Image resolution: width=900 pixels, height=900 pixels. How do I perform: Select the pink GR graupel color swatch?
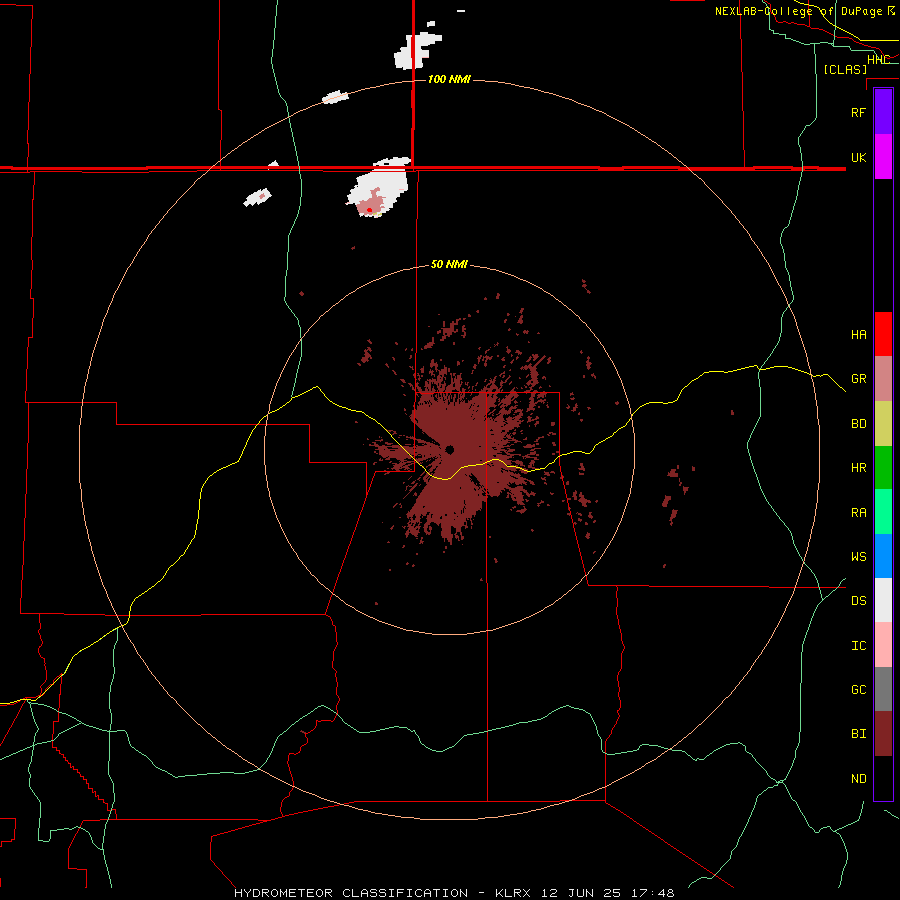click(883, 379)
